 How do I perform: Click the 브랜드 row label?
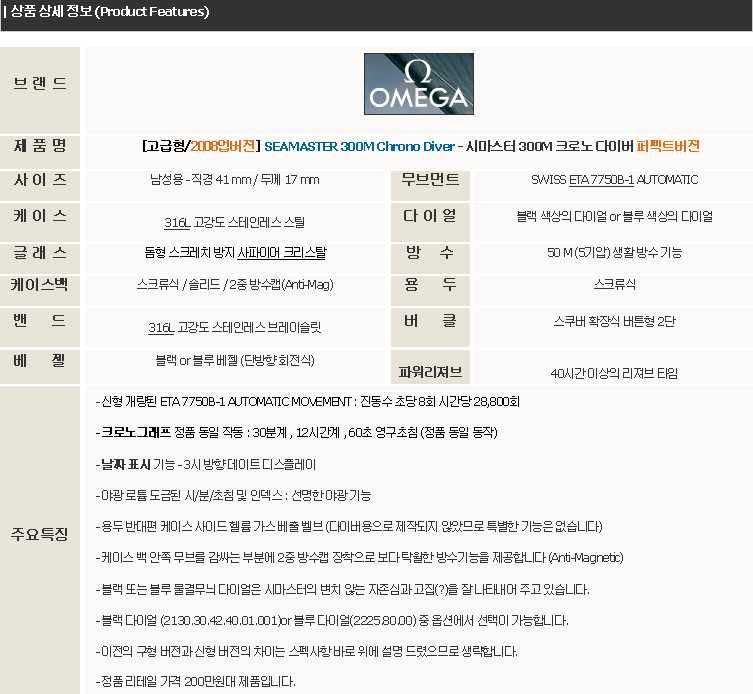(x=40, y=82)
